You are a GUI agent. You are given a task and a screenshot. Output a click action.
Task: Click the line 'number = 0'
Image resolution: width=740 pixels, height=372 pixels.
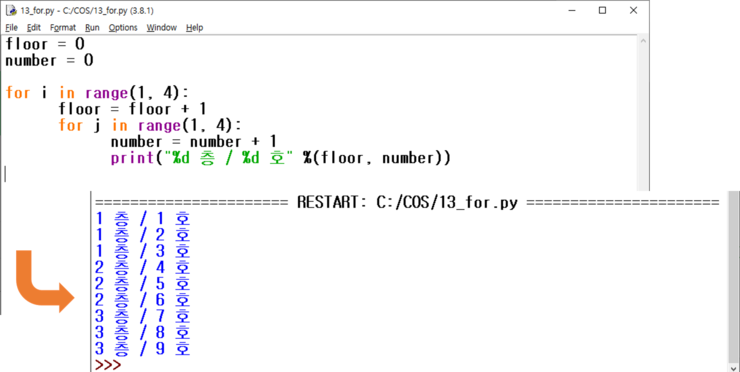coord(50,61)
